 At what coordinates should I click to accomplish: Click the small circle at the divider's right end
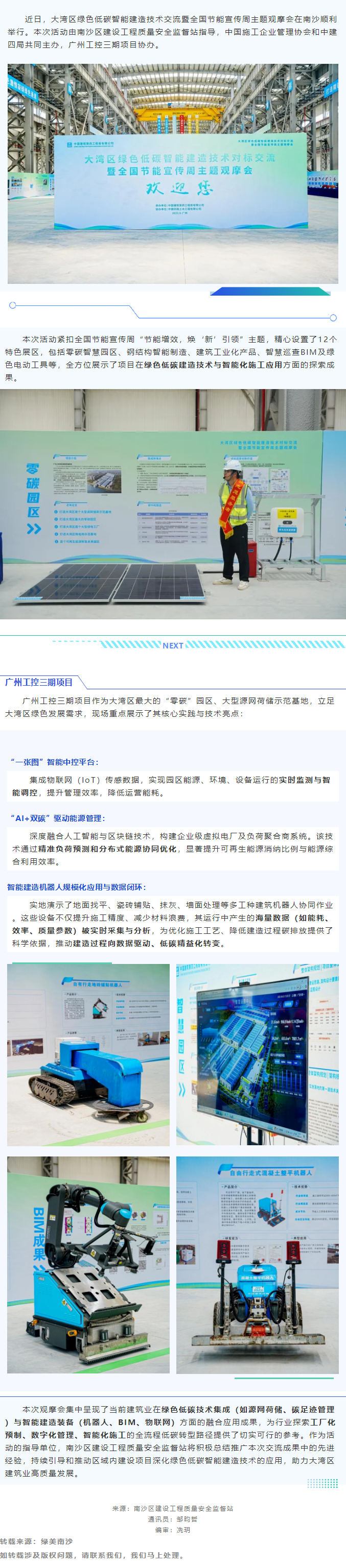[333, 317]
